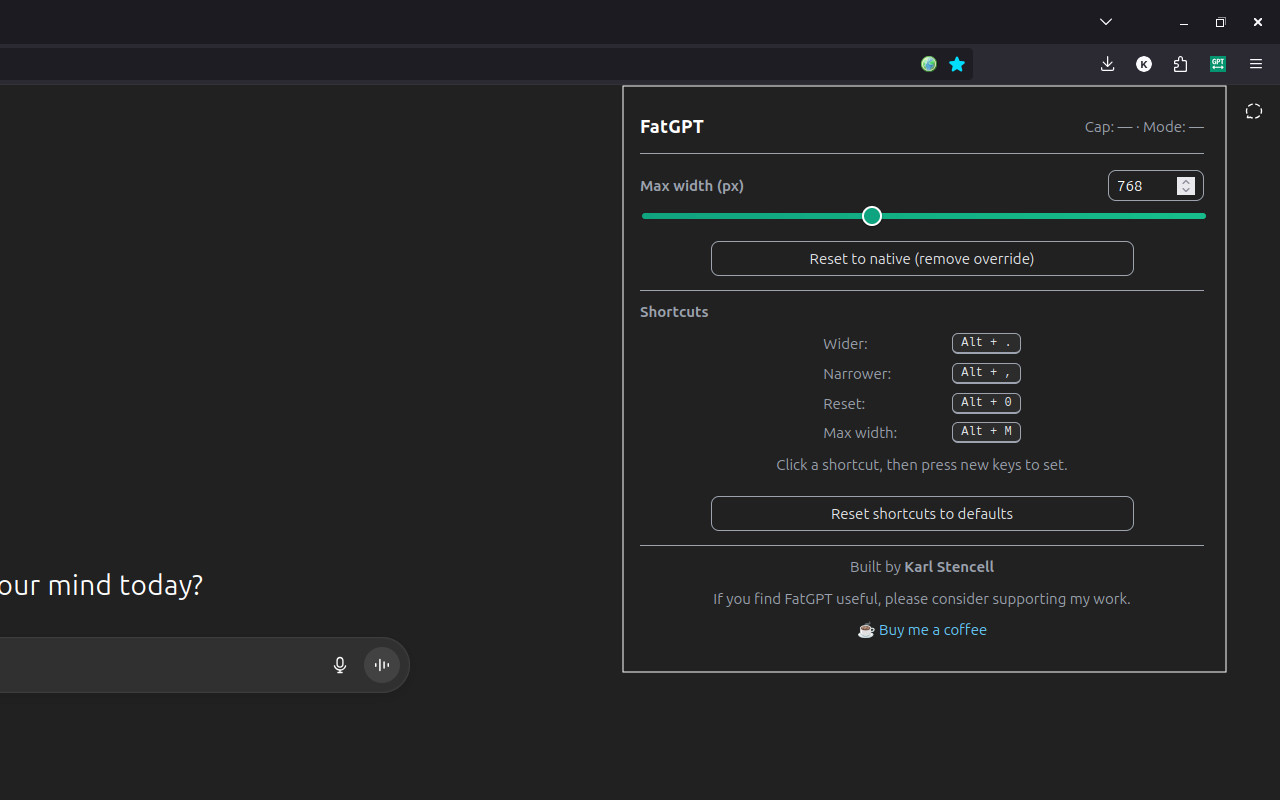Click the FatGPT popup title

pos(672,127)
